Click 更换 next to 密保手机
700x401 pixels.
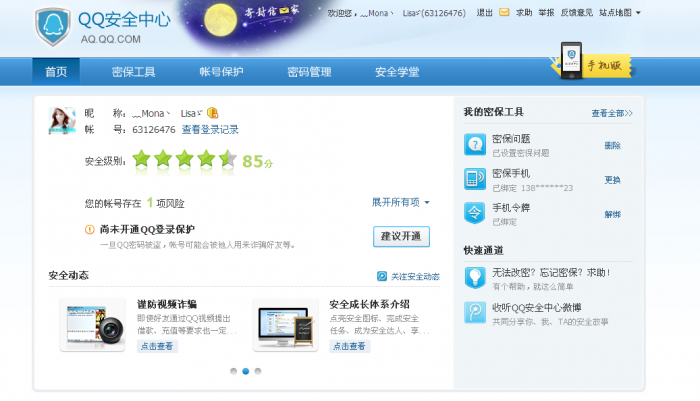[612, 180]
